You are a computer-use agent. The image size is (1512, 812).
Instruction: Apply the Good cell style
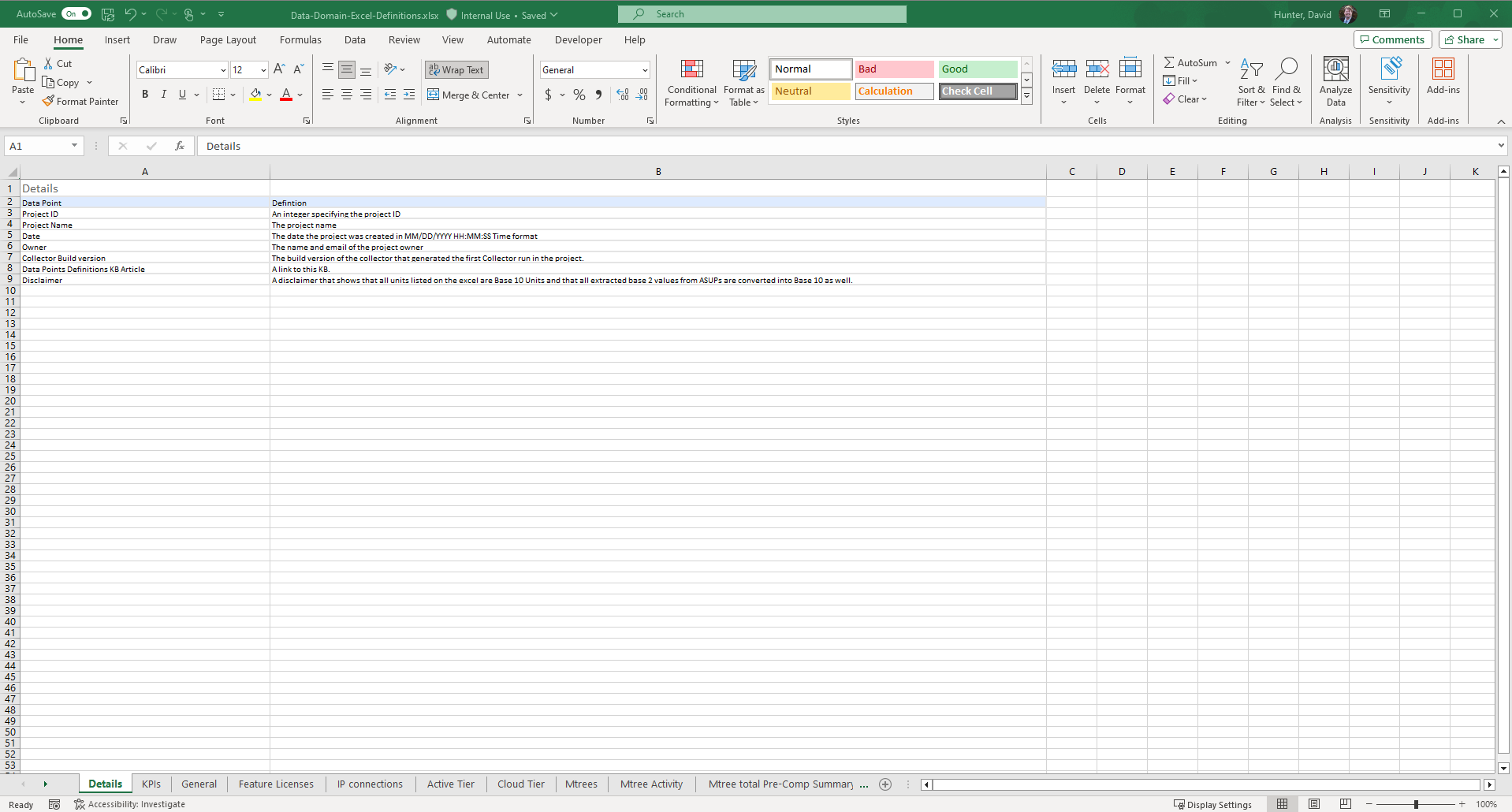pyautogui.click(x=977, y=69)
